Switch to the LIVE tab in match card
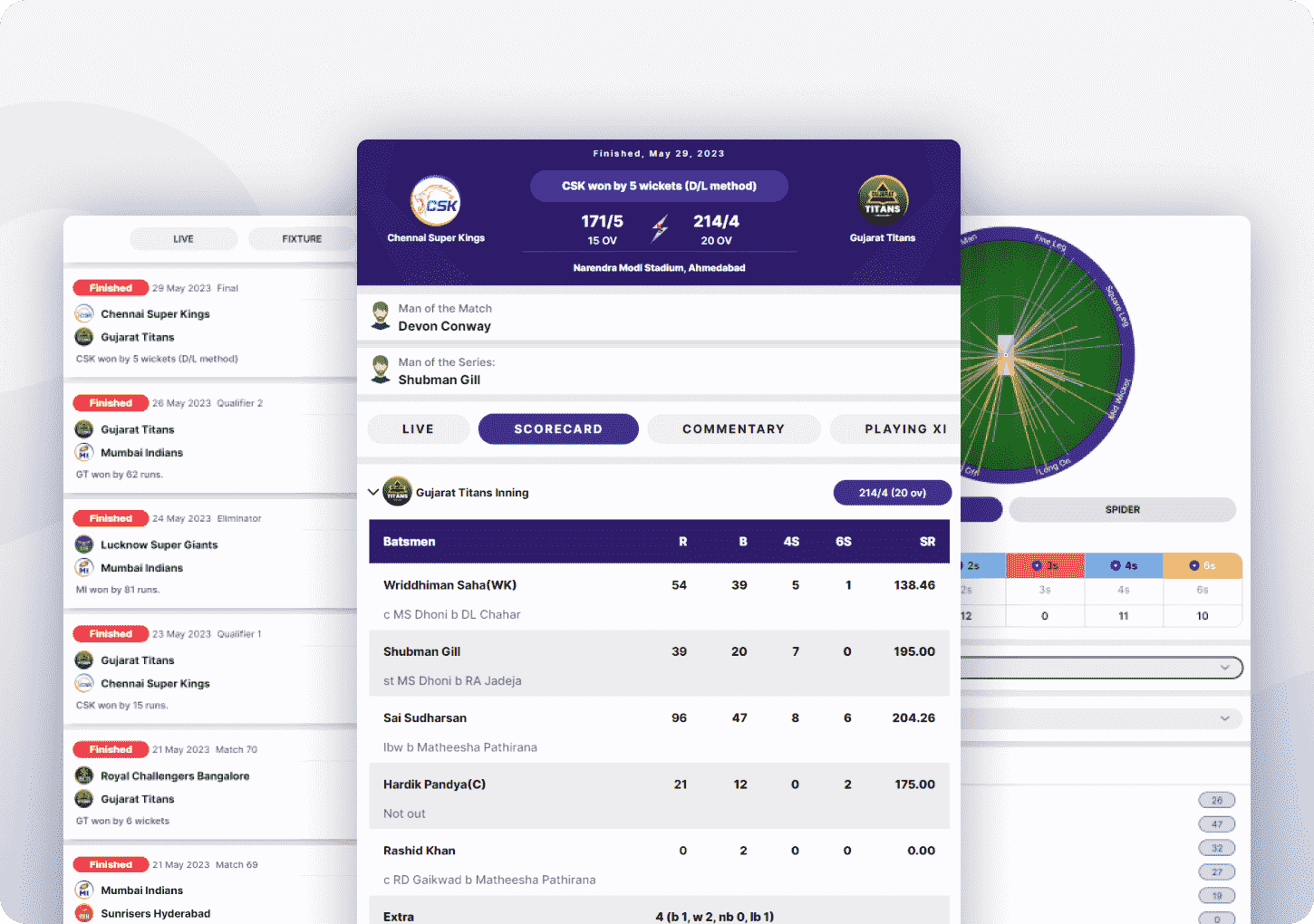The height and width of the screenshot is (924, 1314). 418,429
